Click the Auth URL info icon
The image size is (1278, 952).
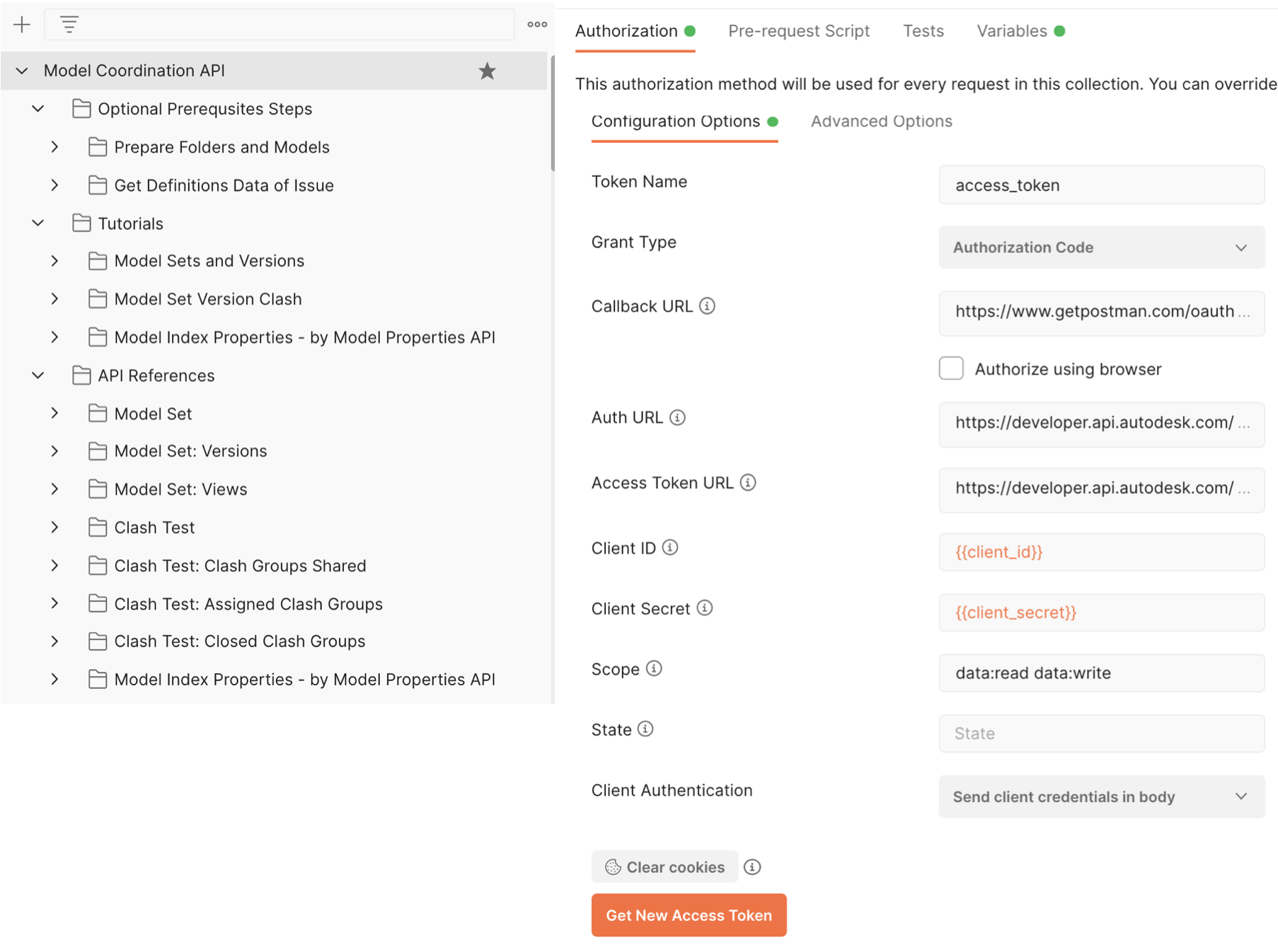pos(677,417)
